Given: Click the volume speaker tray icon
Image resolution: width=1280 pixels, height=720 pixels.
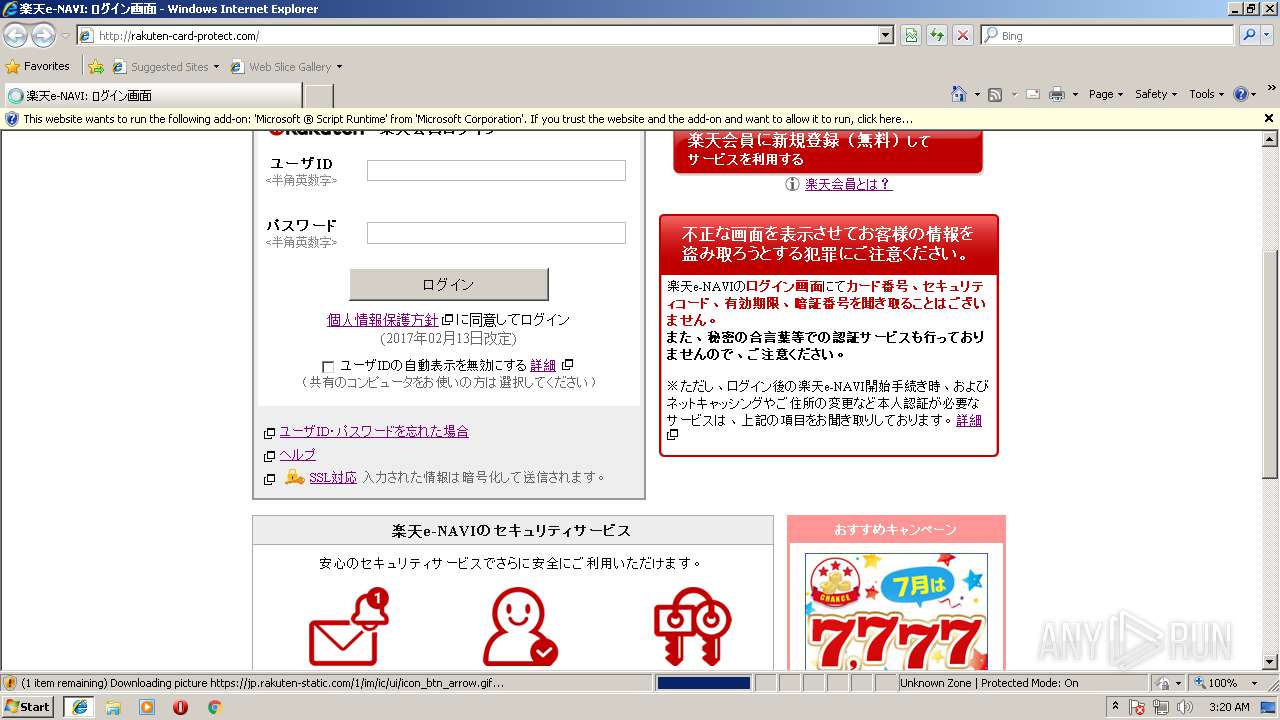Looking at the screenshot, I should click(1185, 707).
